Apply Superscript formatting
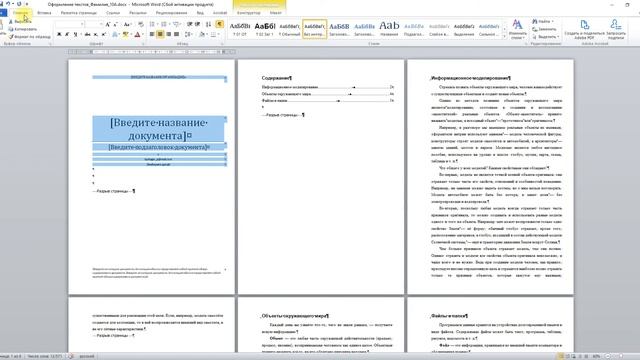 coord(104,34)
